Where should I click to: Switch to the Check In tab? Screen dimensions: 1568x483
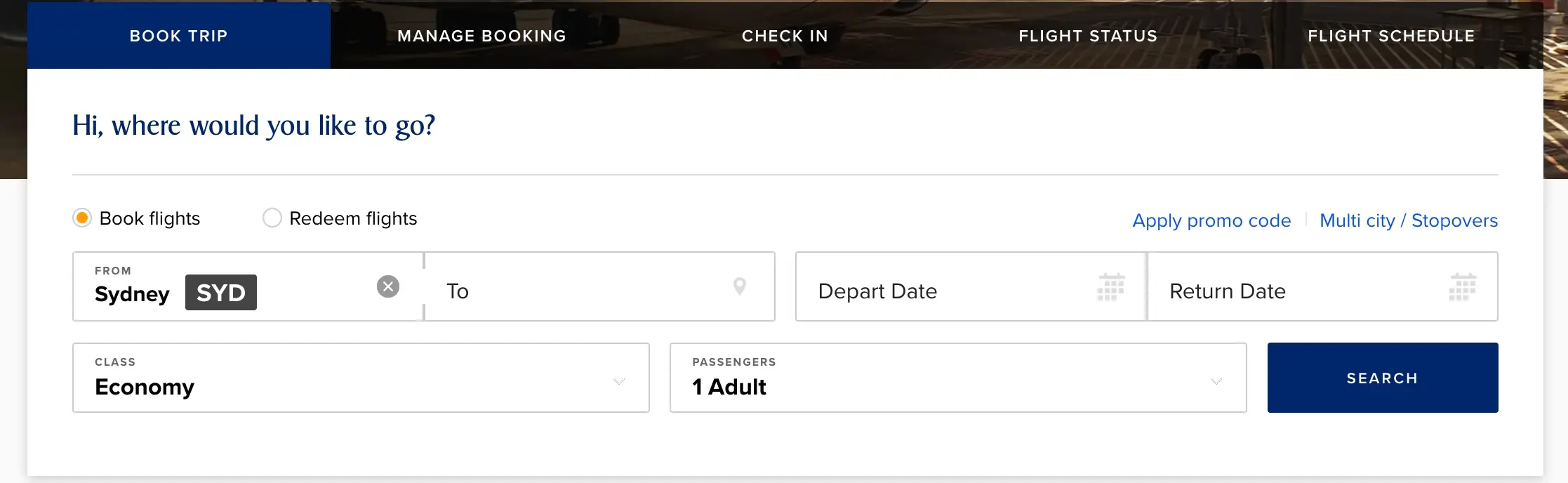coord(785,36)
